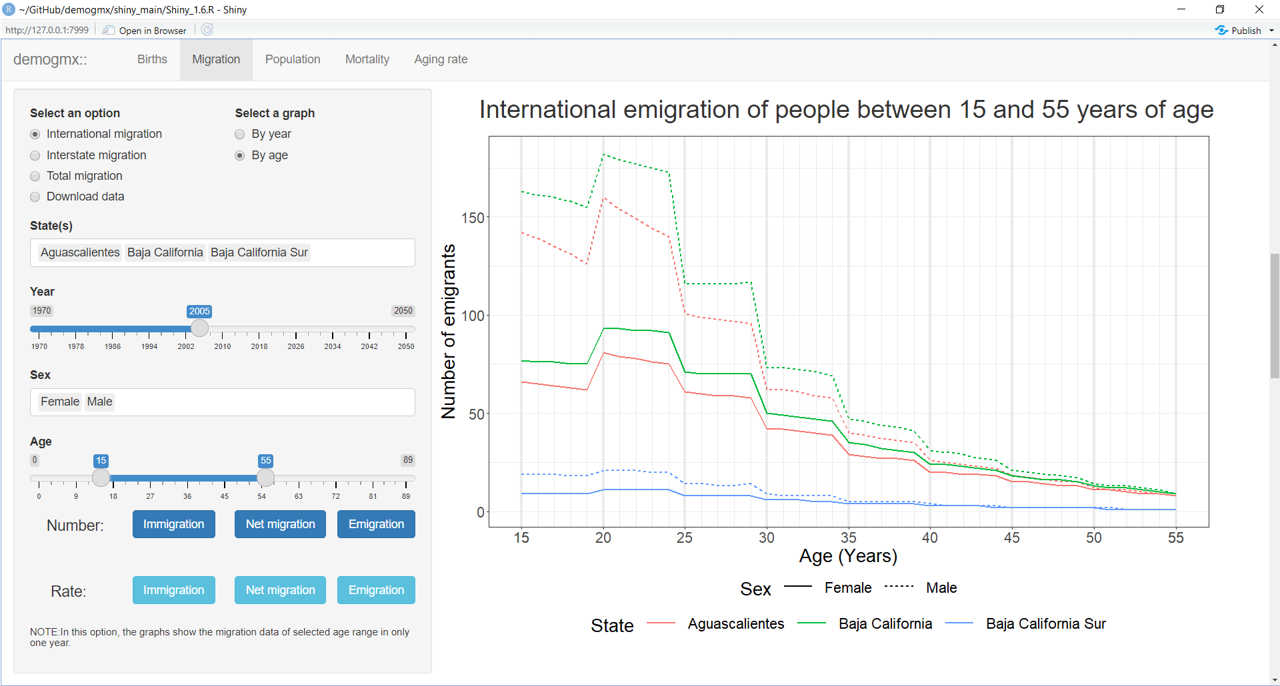1280x686 pixels.
Task: Click the Open in Browser icon
Action: point(110,30)
